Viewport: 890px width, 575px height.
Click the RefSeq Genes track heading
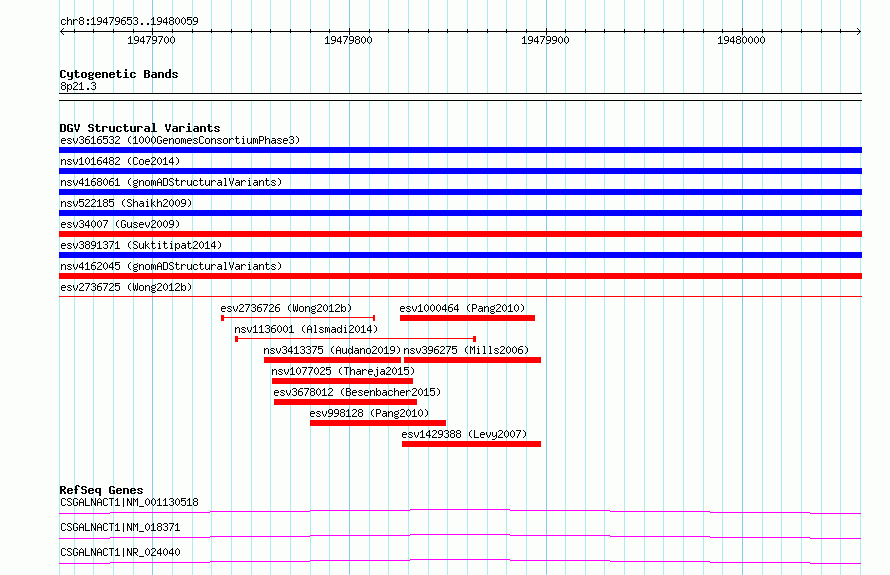pyautogui.click(x=101, y=490)
